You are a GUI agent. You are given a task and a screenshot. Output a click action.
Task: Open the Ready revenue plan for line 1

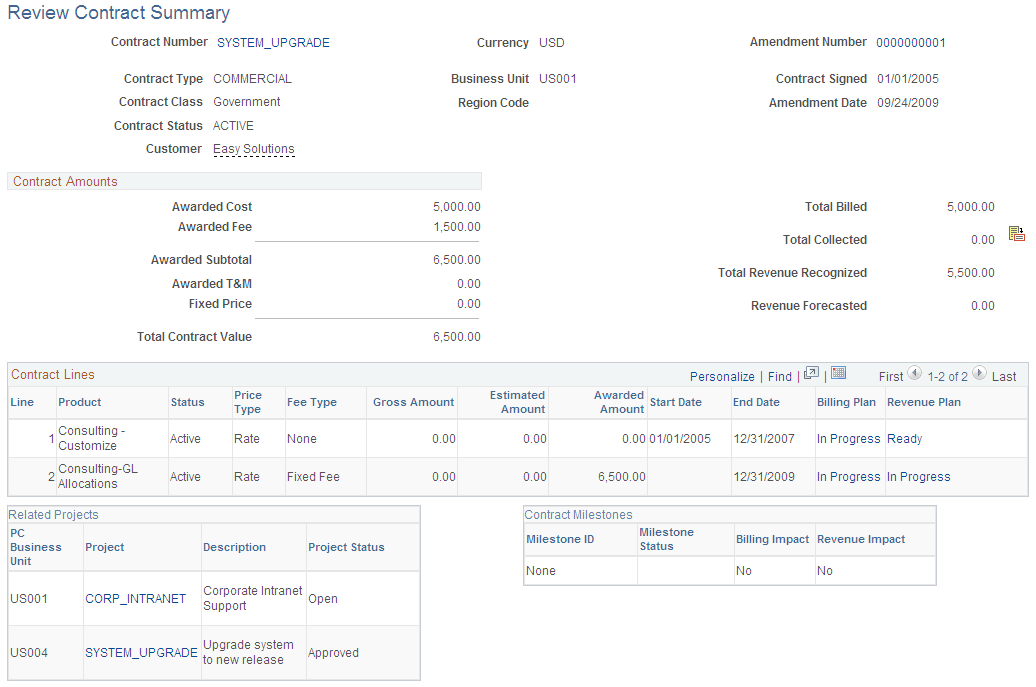pos(904,438)
